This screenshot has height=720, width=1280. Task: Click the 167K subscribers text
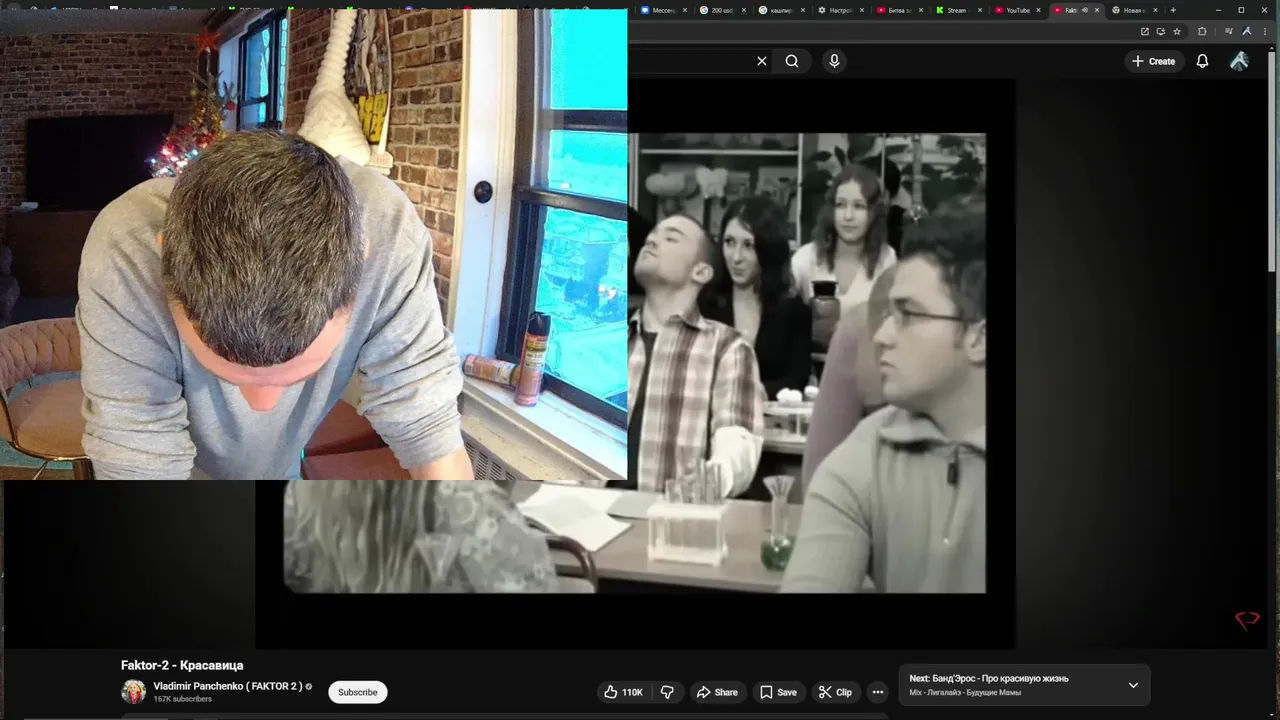[182, 699]
